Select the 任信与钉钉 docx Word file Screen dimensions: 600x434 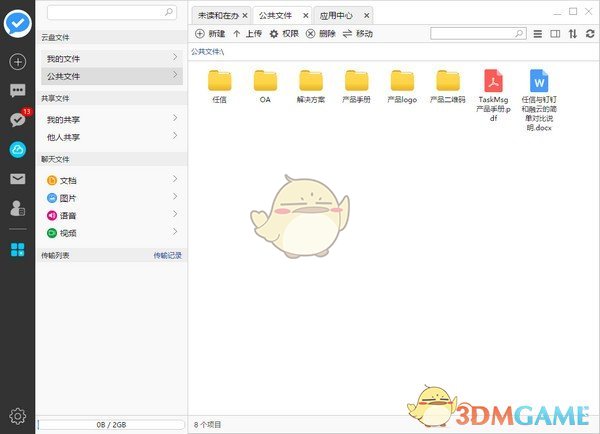539,100
